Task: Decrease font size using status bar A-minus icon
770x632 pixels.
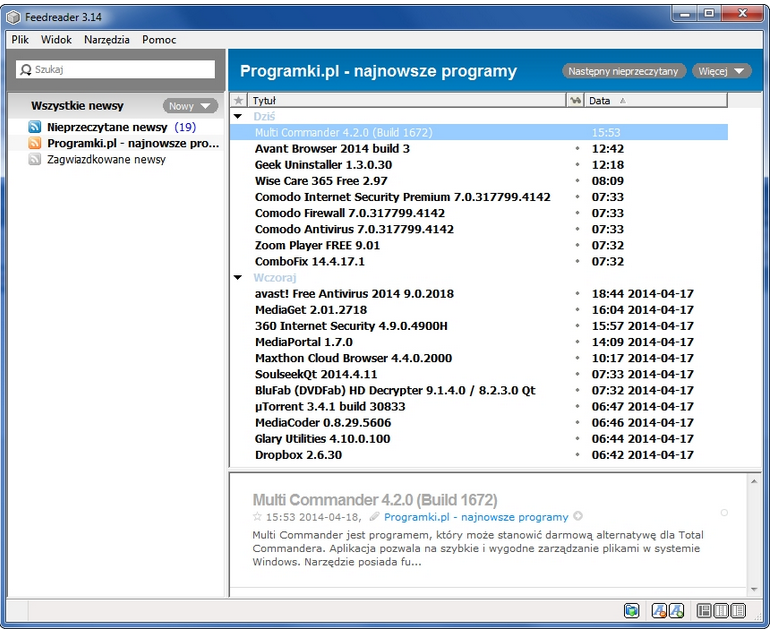Action: [x=659, y=611]
